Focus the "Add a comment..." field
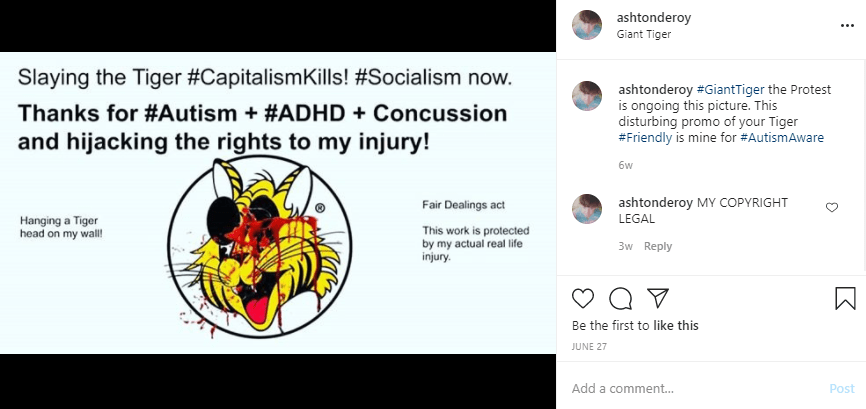Viewport: 866px width, 409px height. tap(690, 388)
